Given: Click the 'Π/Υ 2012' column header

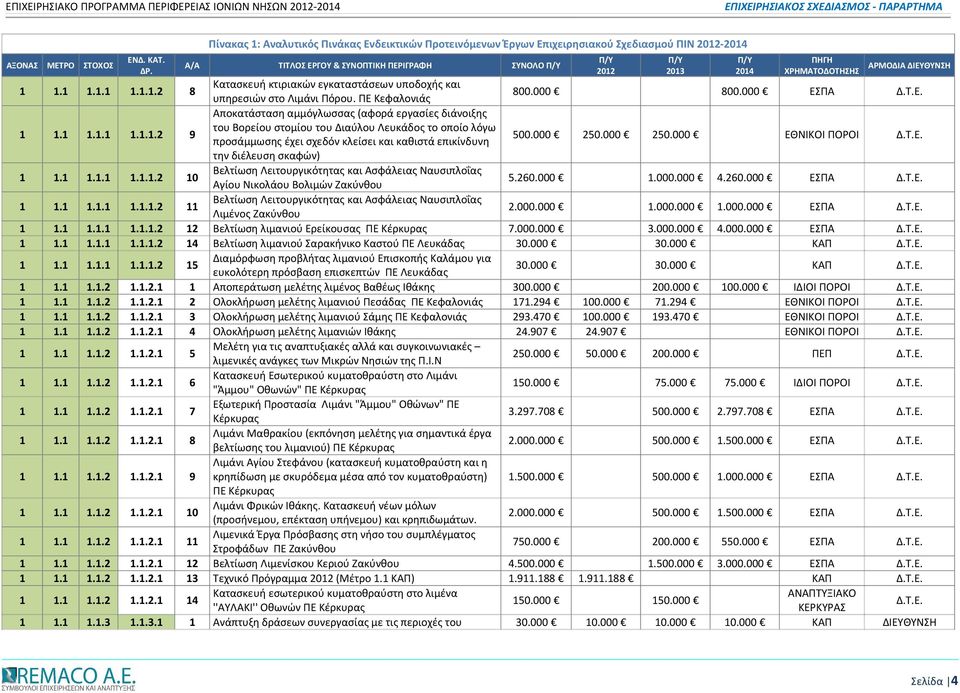Looking at the screenshot, I should click(606, 66).
